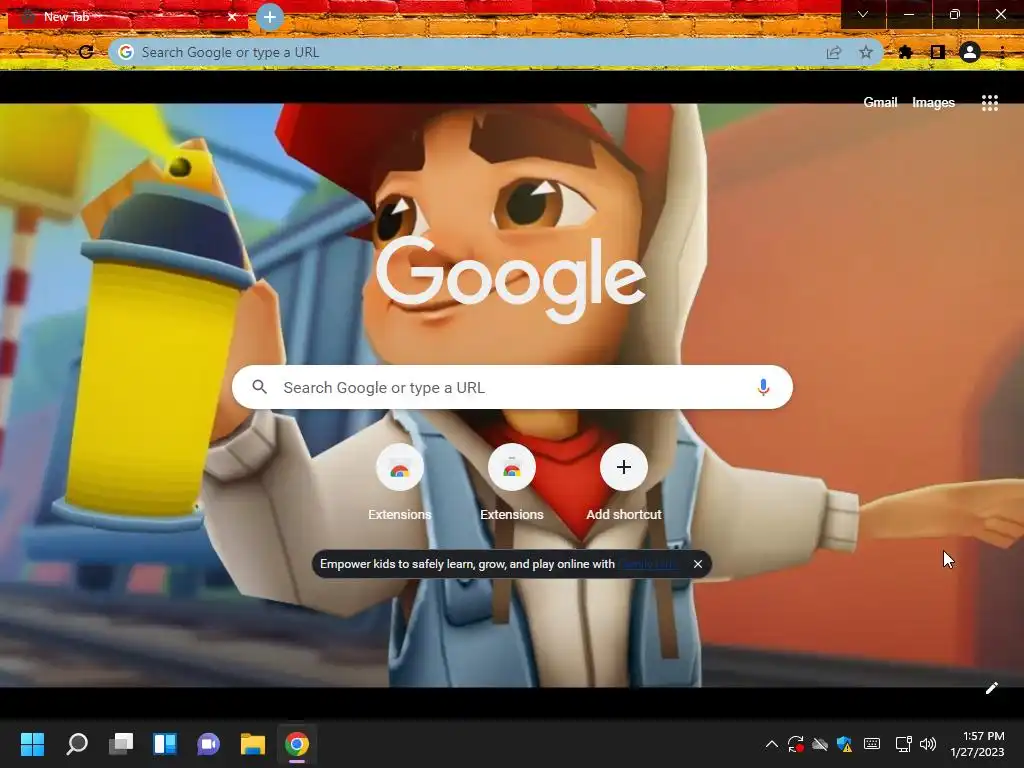Open Windows Security tray icon
Image resolution: width=1024 pixels, height=768 pixels.
(844, 744)
